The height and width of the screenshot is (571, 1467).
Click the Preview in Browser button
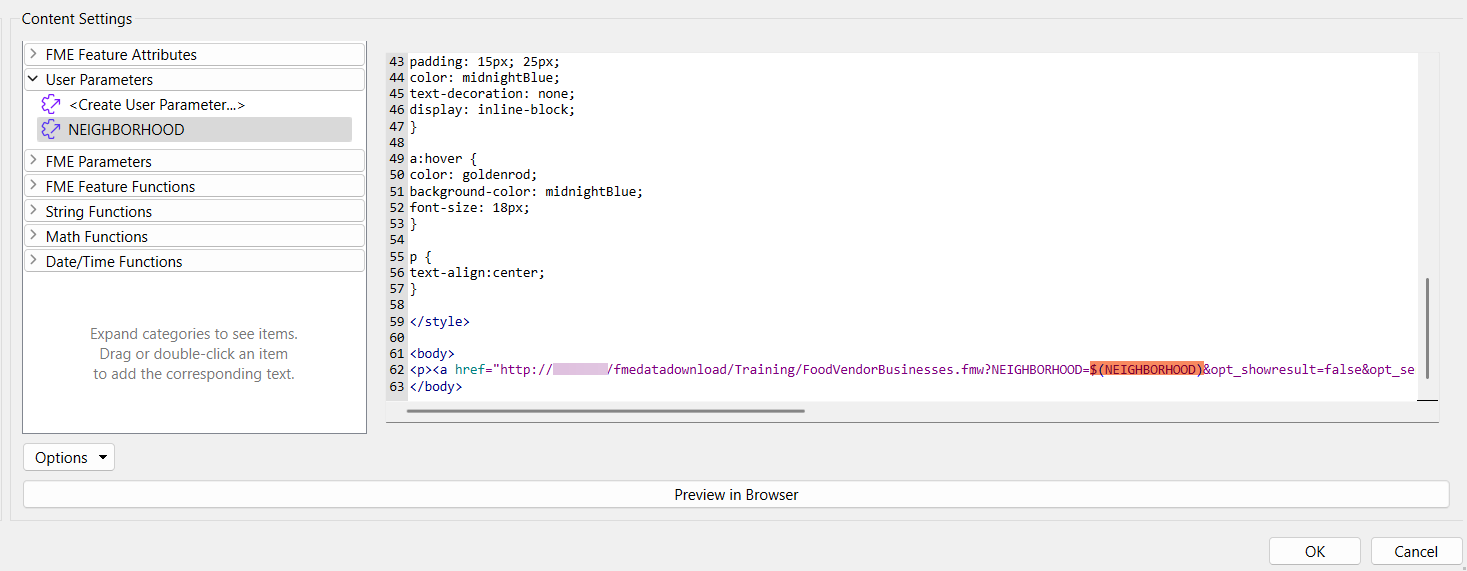click(736, 494)
